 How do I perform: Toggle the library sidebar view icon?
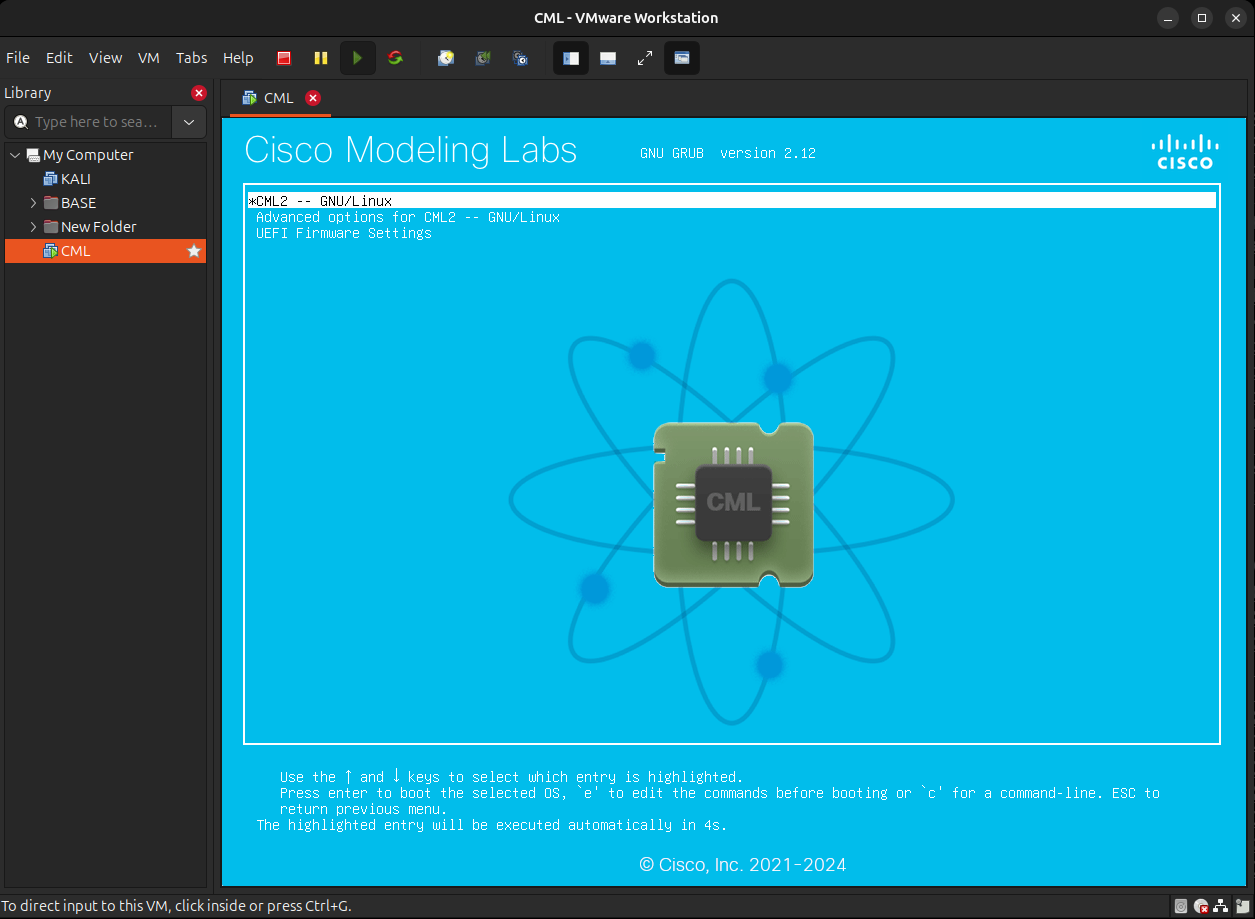click(x=571, y=58)
